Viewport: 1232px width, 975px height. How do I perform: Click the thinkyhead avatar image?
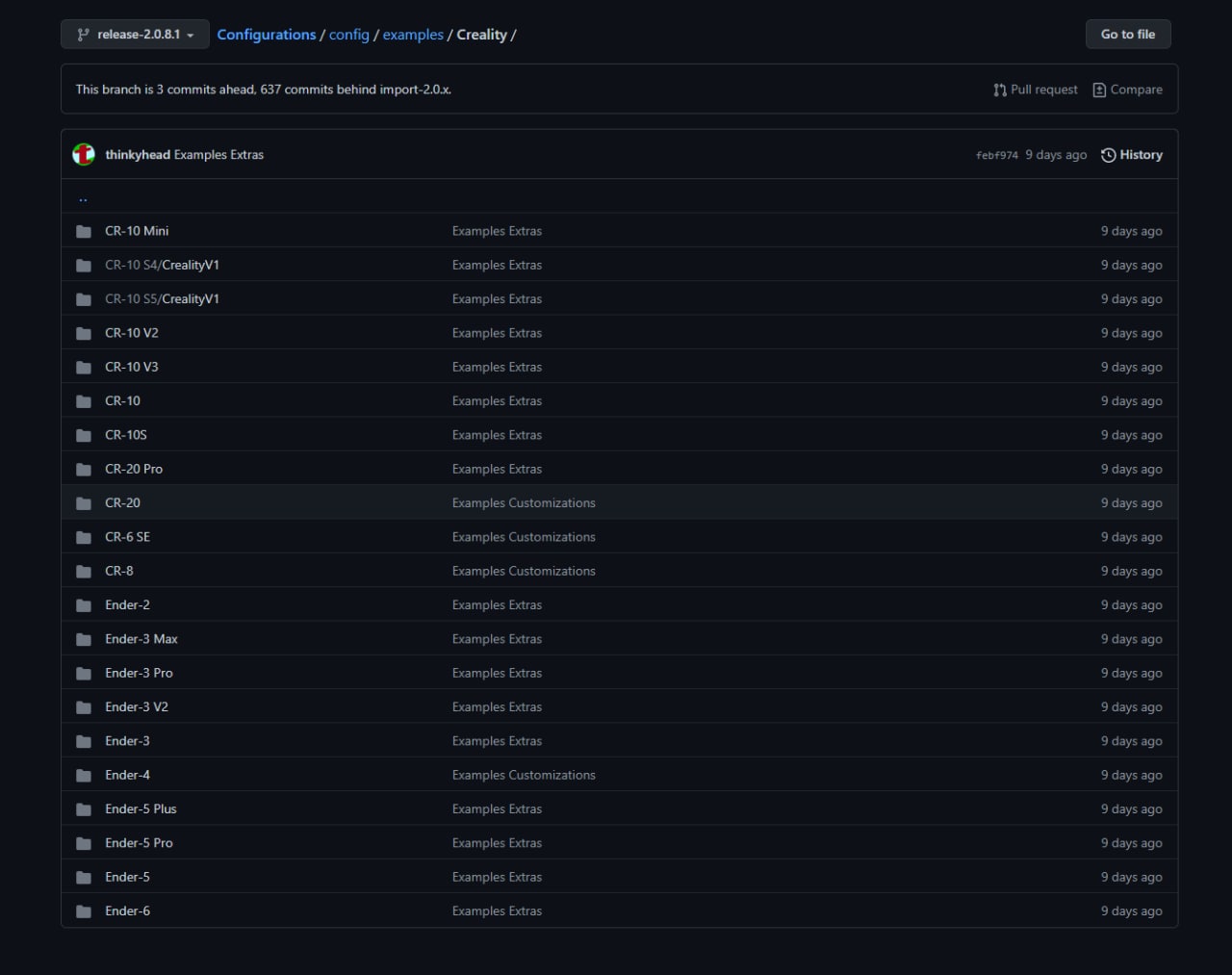point(84,154)
